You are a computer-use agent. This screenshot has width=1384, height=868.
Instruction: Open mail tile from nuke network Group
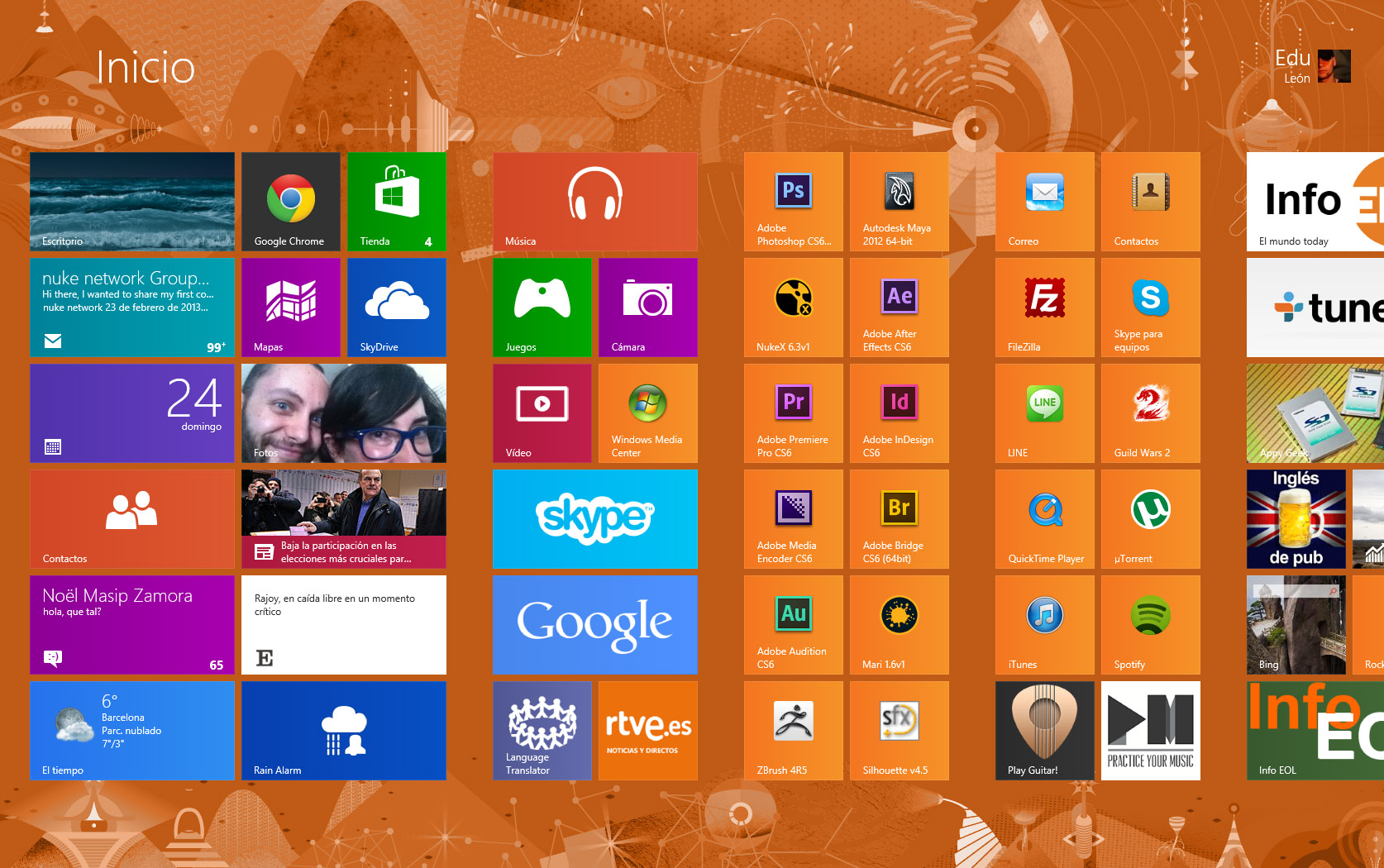pos(131,308)
